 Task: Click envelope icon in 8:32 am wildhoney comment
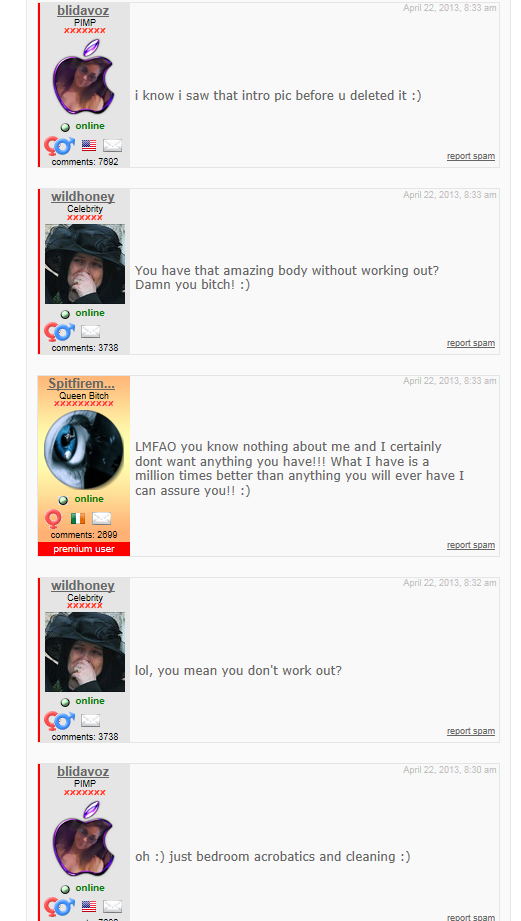tap(90, 720)
